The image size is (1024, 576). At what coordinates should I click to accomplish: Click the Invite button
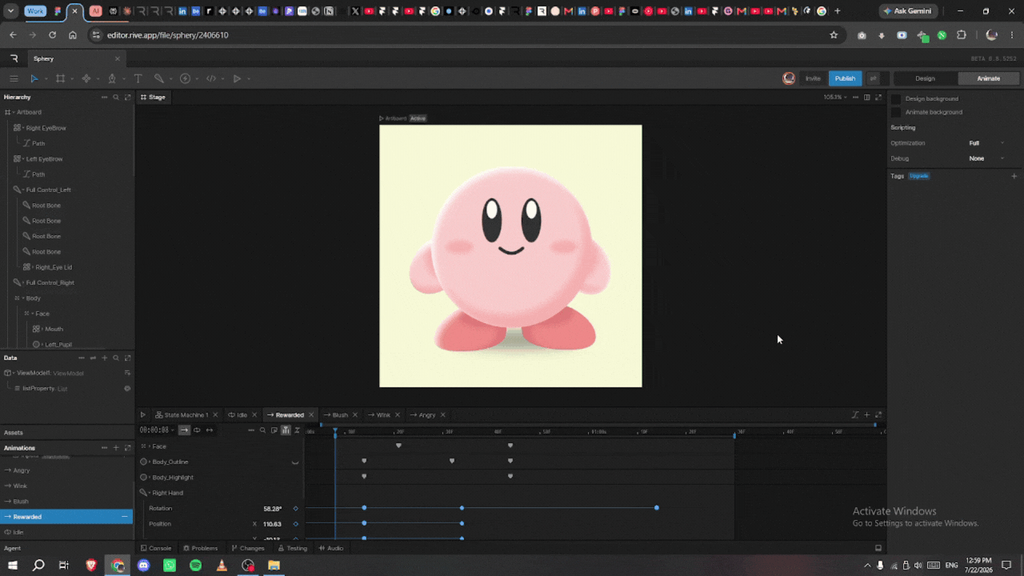click(x=812, y=78)
